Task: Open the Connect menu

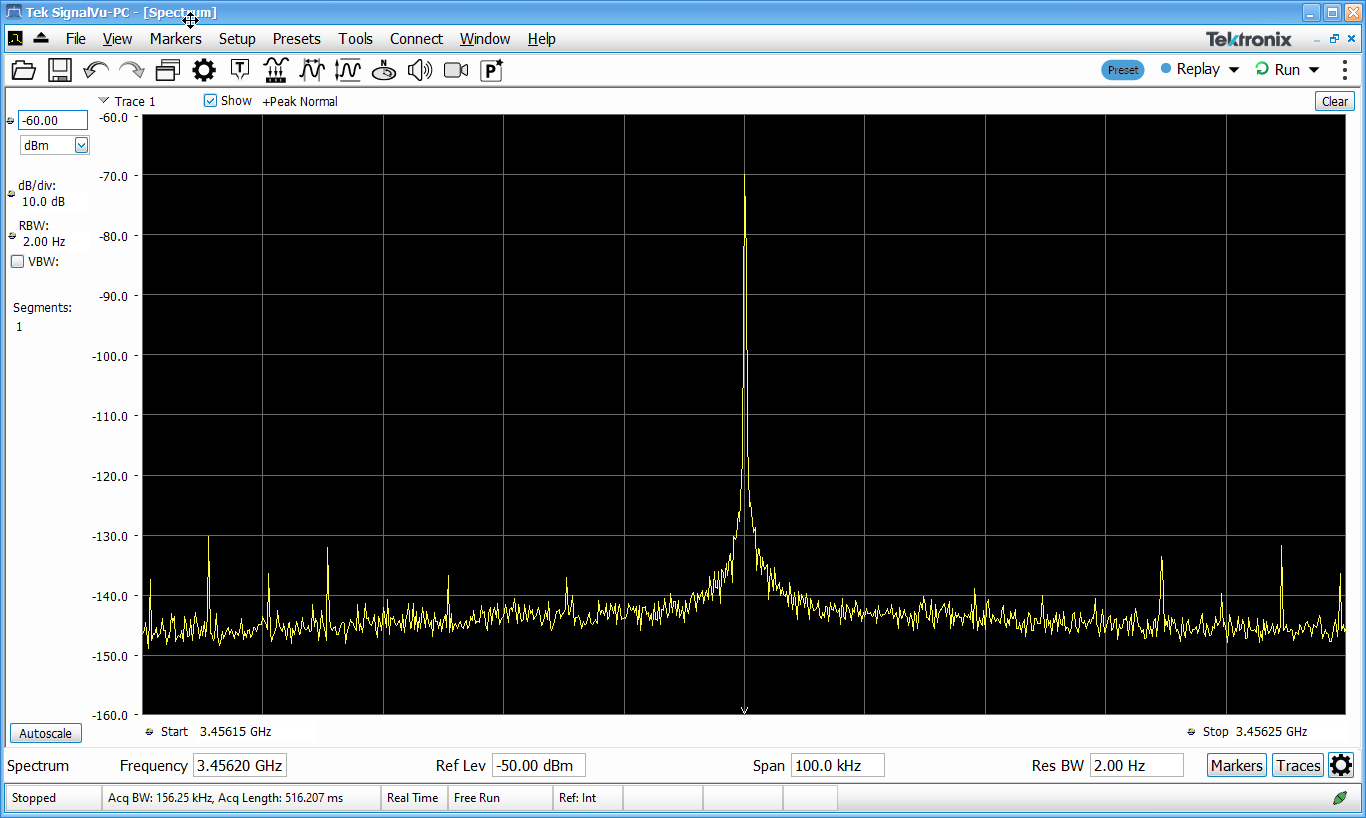Action: (416, 39)
